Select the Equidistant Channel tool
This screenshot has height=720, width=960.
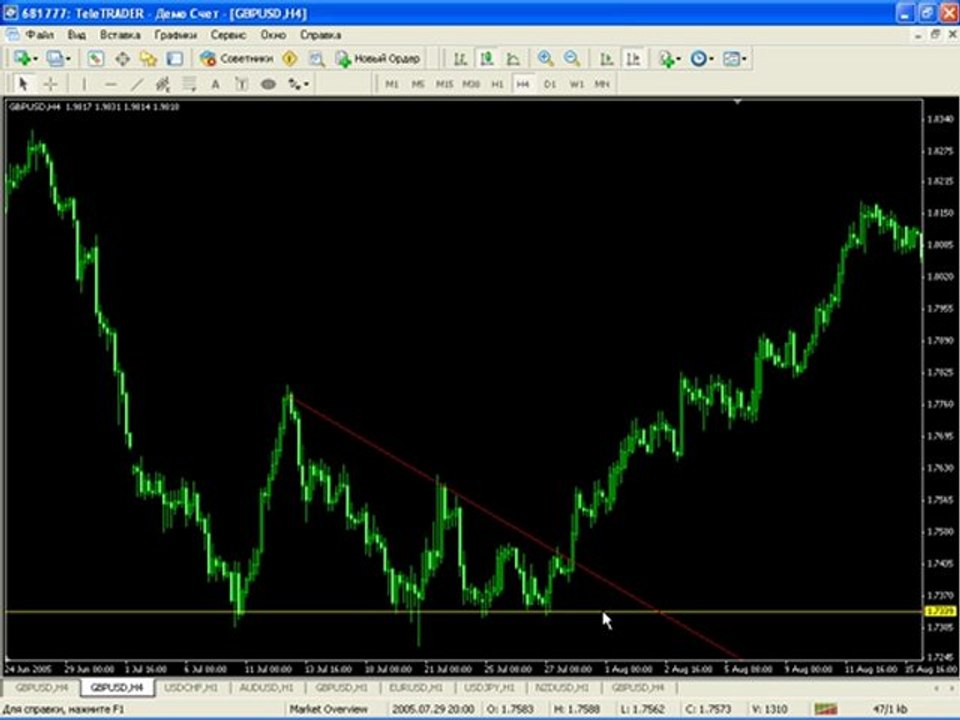tap(163, 84)
